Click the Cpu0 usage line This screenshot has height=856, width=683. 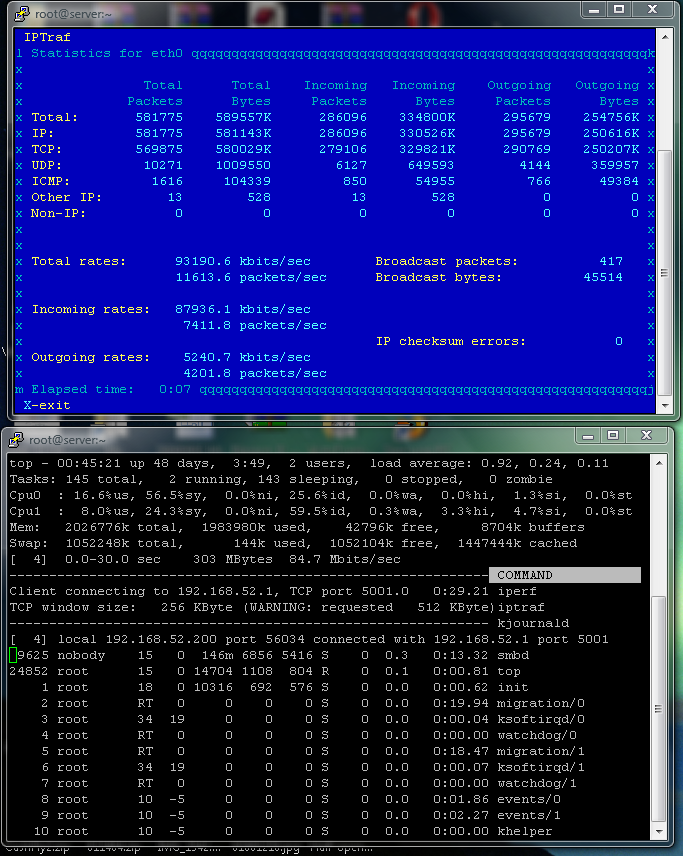[321, 495]
